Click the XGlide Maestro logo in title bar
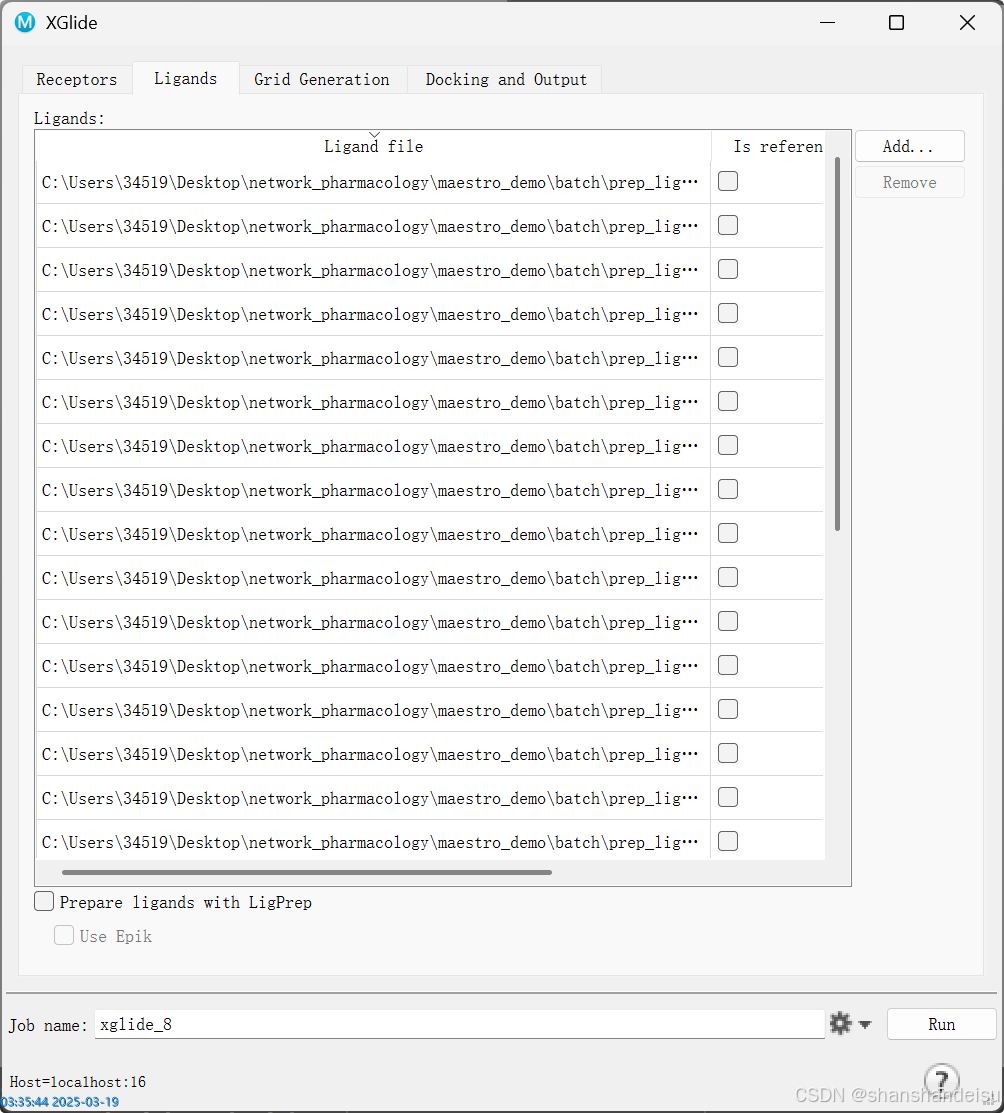 [25, 23]
